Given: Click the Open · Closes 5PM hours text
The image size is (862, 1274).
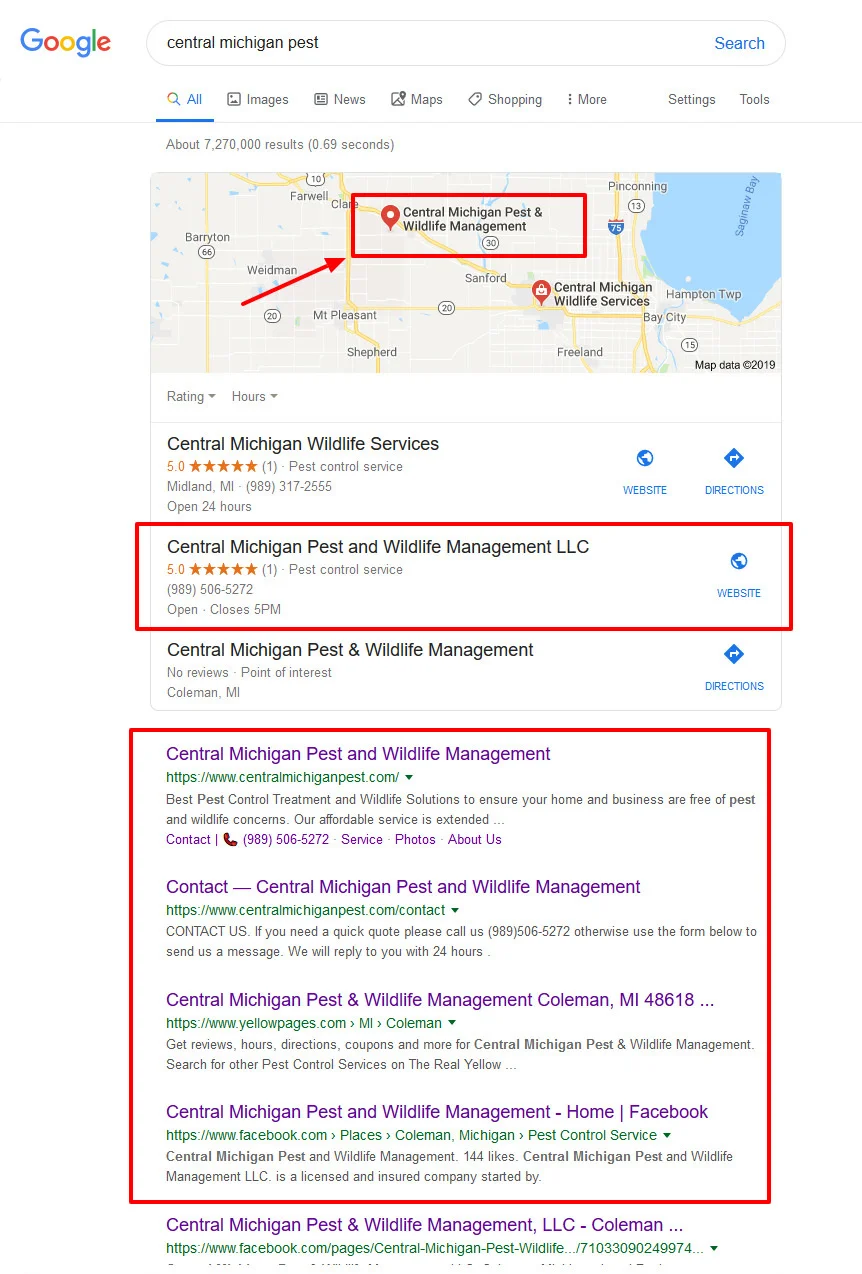Looking at the screenshot, I should point(224,610).
